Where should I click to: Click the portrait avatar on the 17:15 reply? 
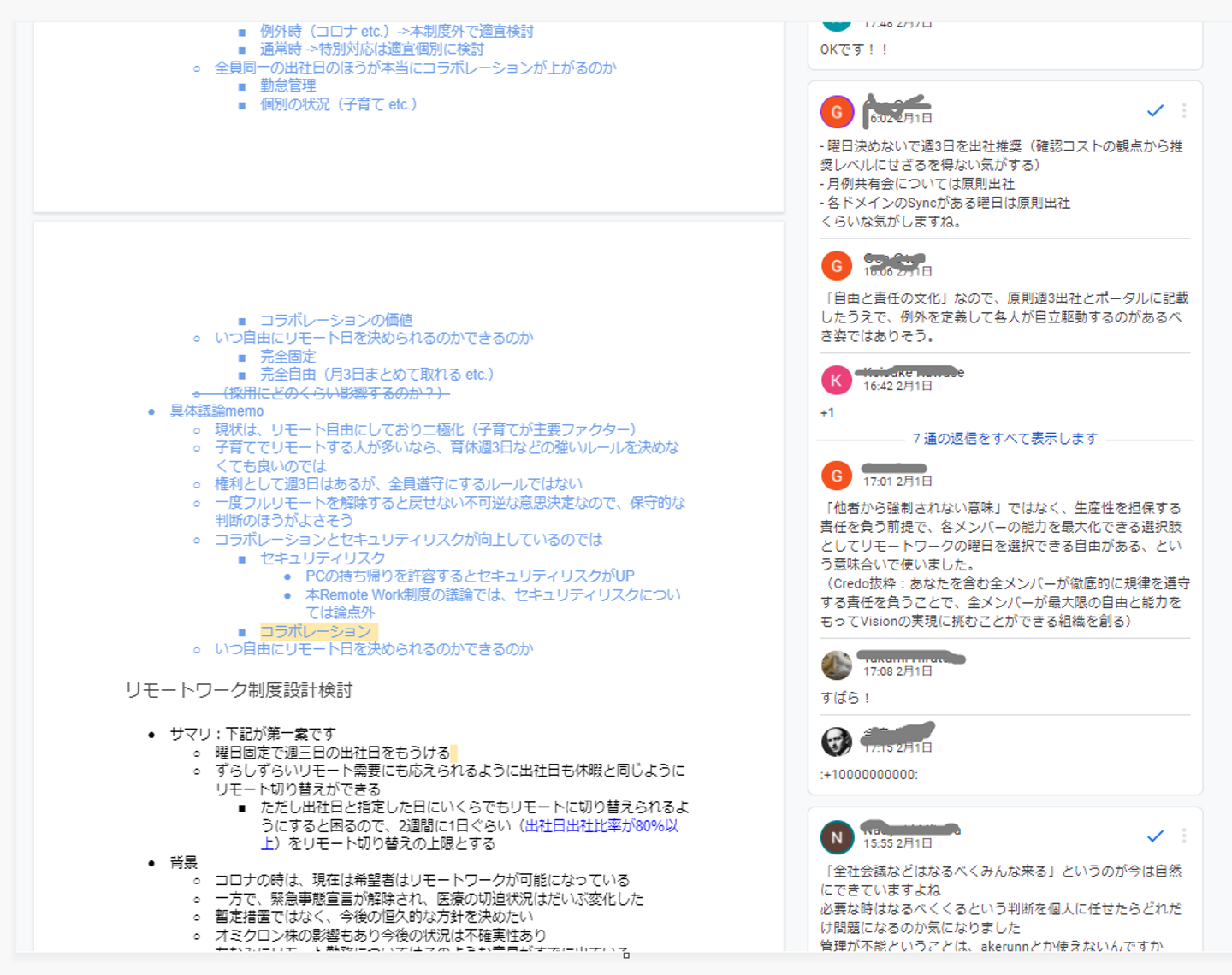pos(837,742)
